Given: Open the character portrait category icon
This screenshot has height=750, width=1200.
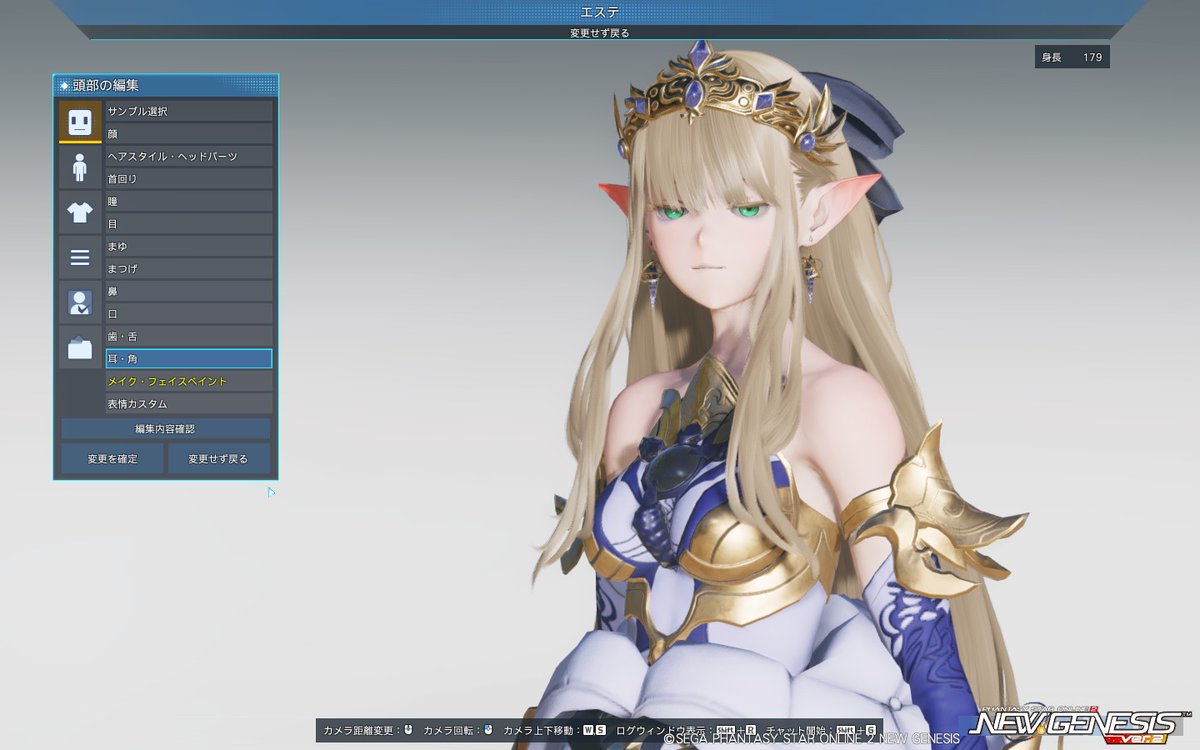Looking at the screenshot, I should 80,302.
